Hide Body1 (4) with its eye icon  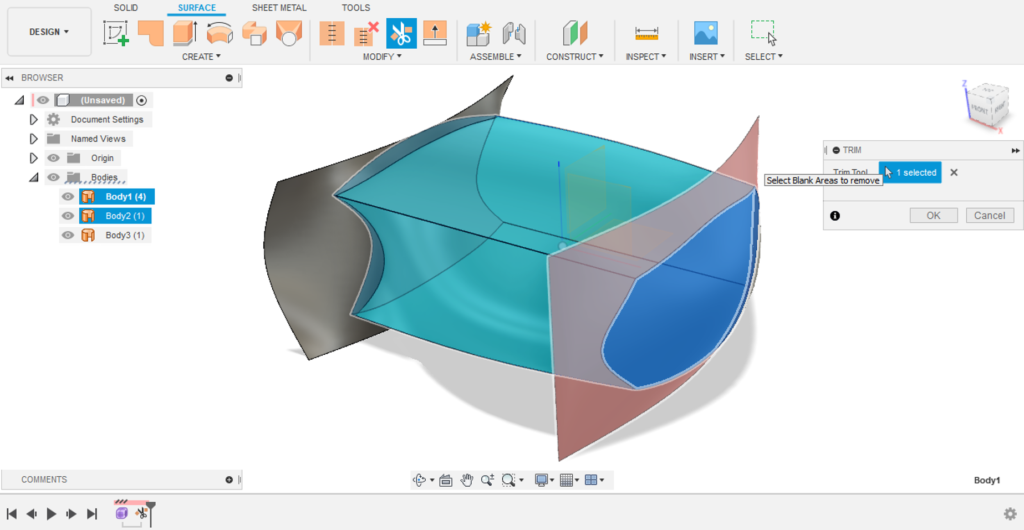tap(68, 196)
